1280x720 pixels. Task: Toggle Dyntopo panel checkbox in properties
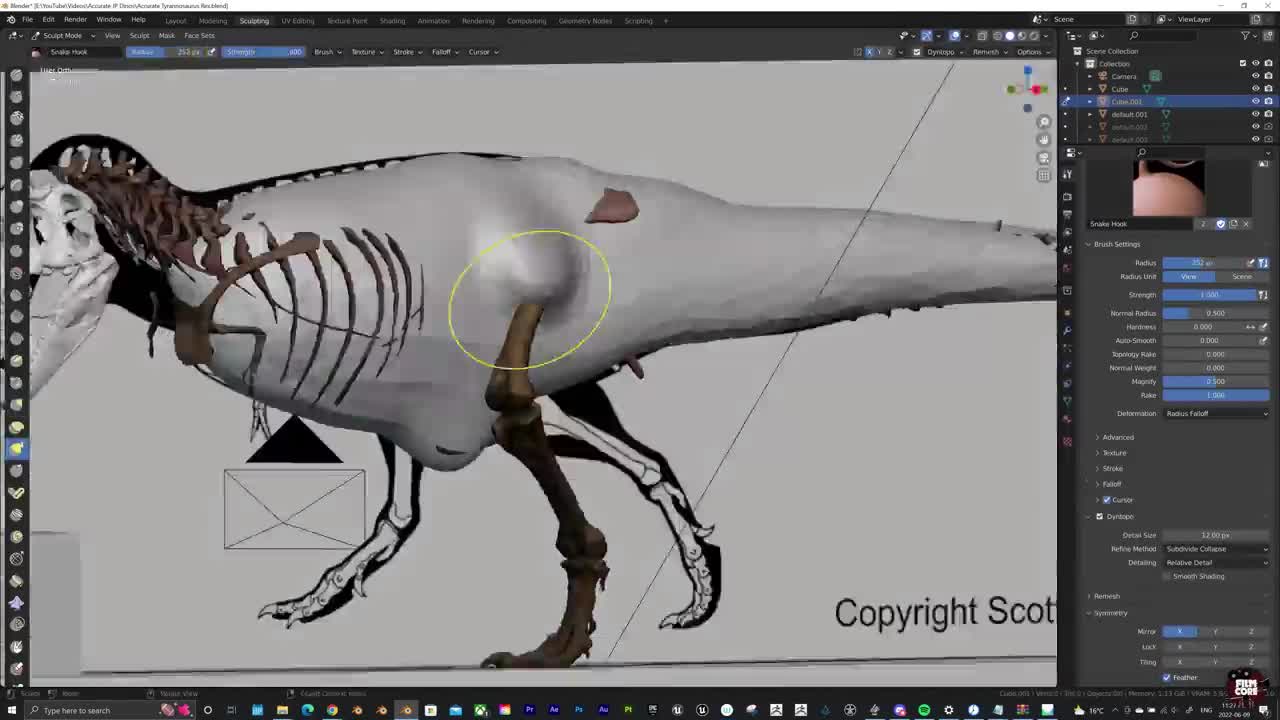[1099, 517]
